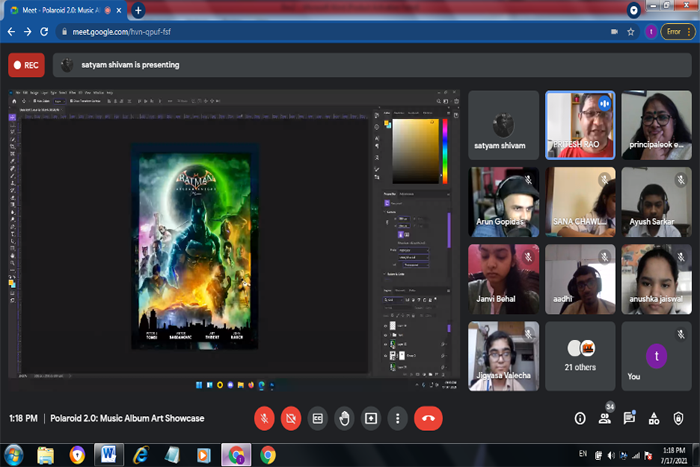Viewport: 700px width, 467px height.
Task: Click the Present now button
Action: 371,418
